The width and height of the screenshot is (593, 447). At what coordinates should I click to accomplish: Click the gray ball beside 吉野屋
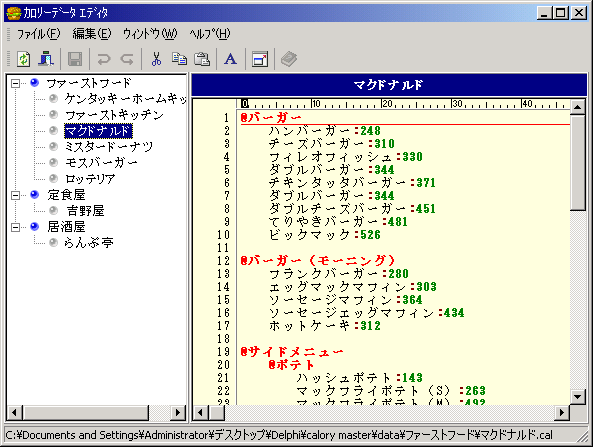(54, 211)
